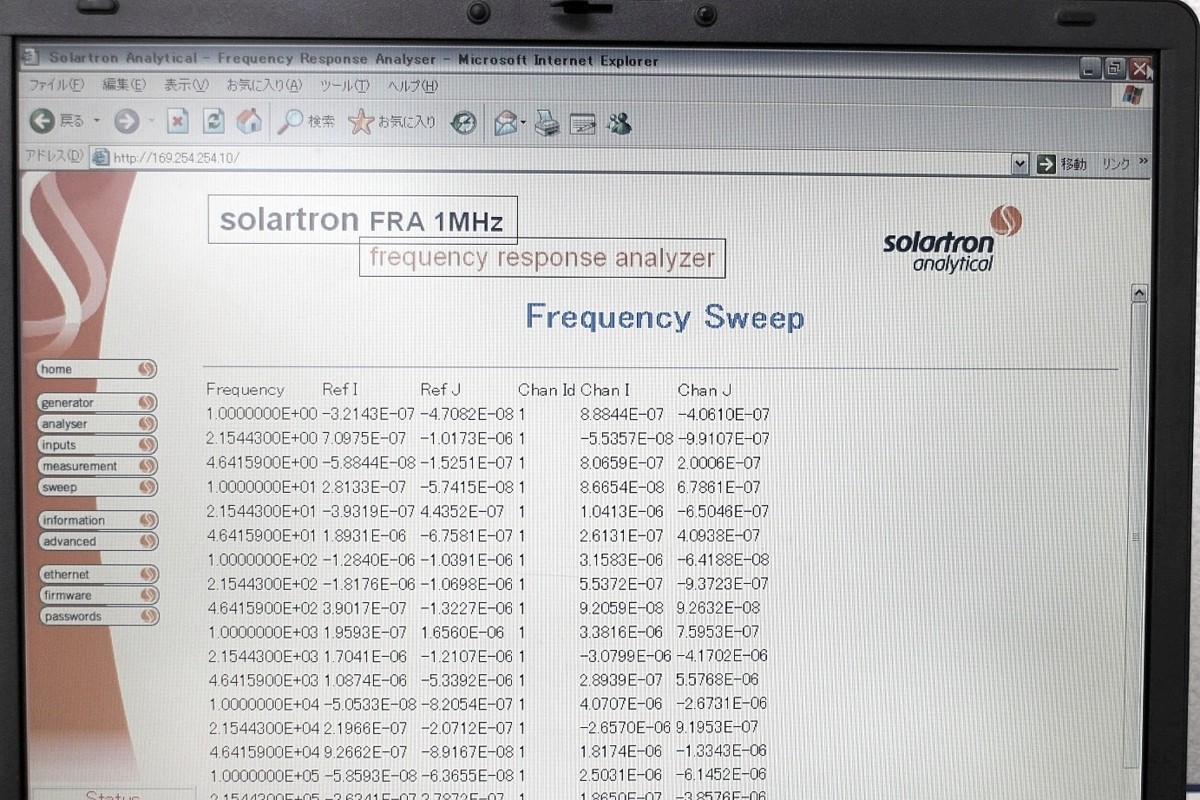Click the Ref J column header
The height and width of the screenshot is (800, 1200).
pos(440,390)
